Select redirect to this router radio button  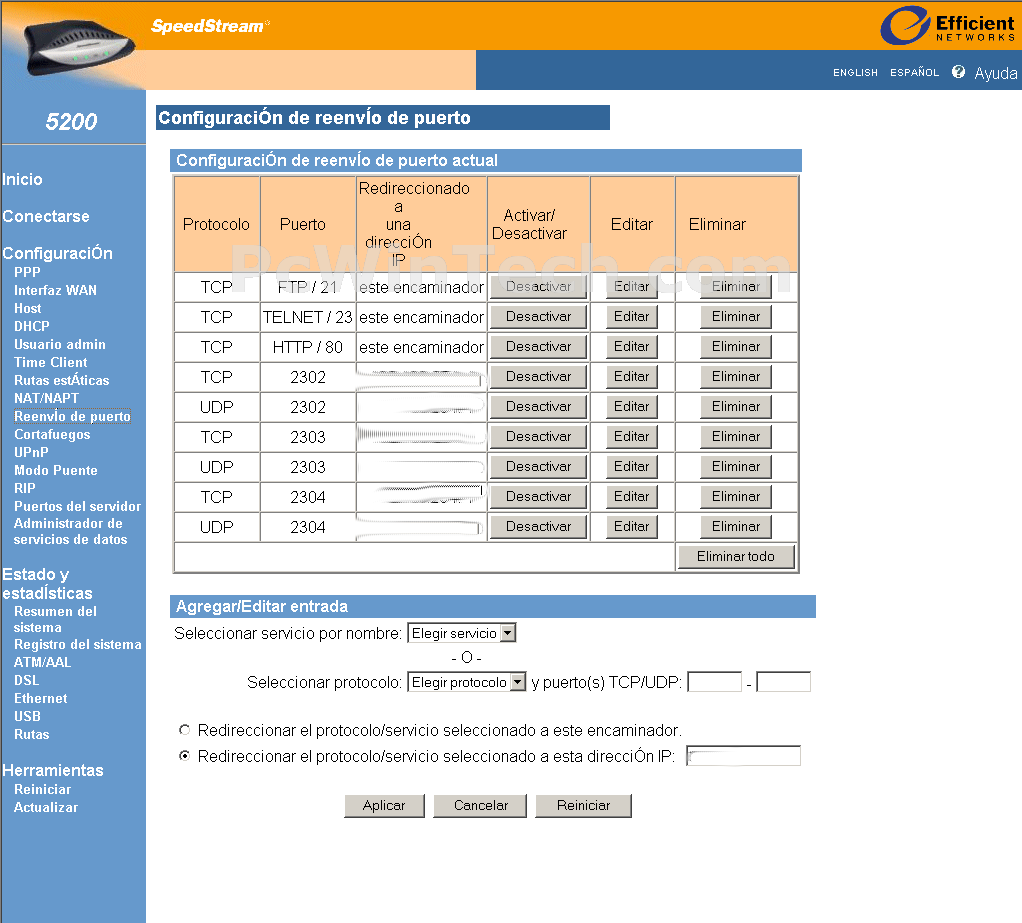pyautogui.click(x=184, y=729)
